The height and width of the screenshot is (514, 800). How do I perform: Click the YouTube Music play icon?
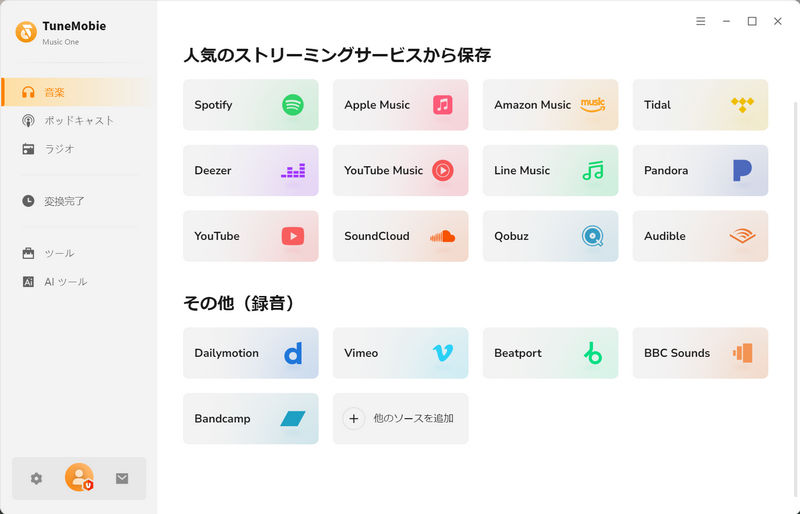[442, 170]
